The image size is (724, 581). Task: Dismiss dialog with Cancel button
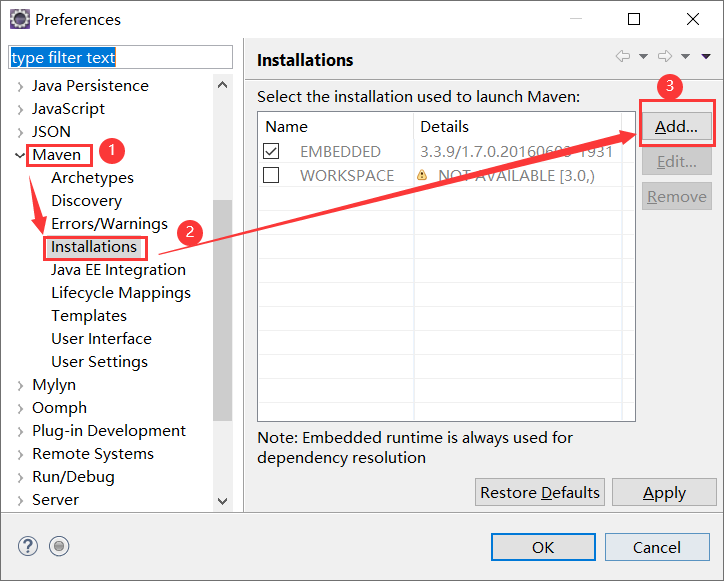click(657, 547)
